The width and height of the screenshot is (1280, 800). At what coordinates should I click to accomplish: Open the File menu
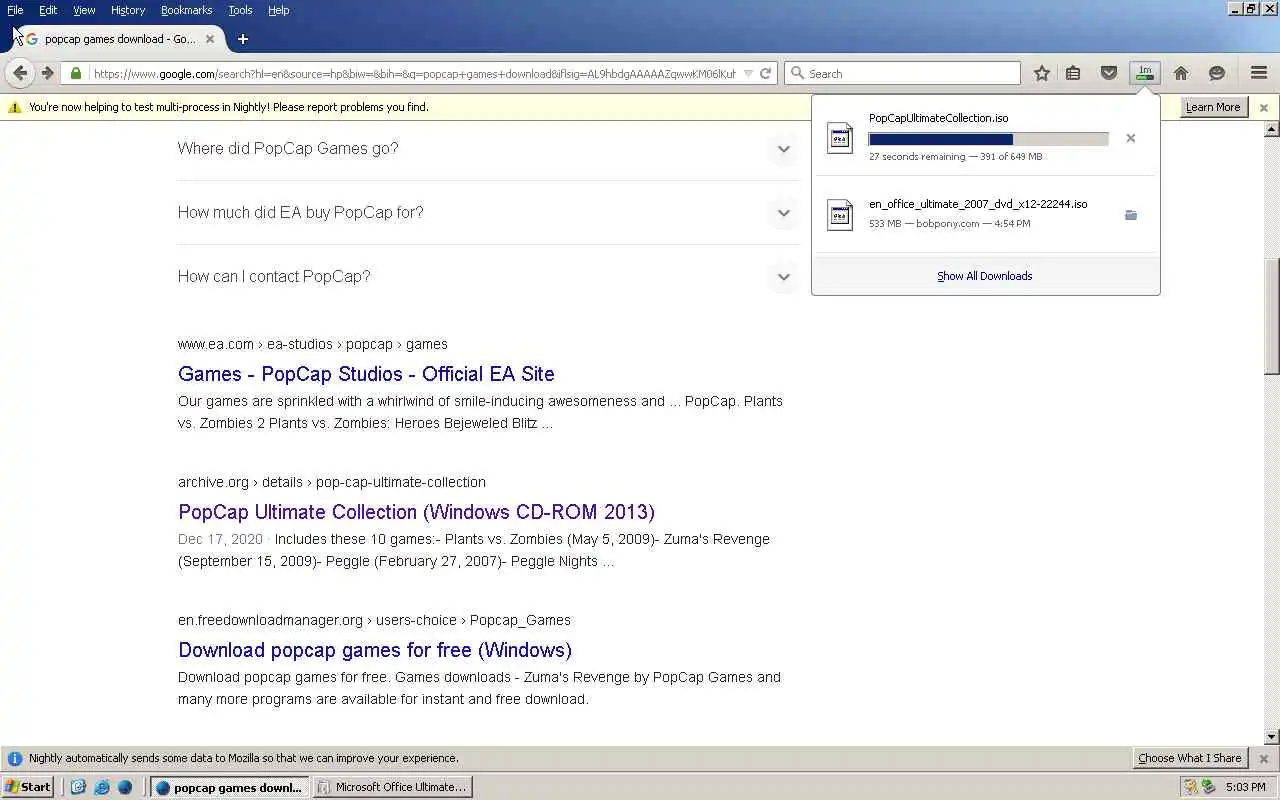tap(15, 10)
